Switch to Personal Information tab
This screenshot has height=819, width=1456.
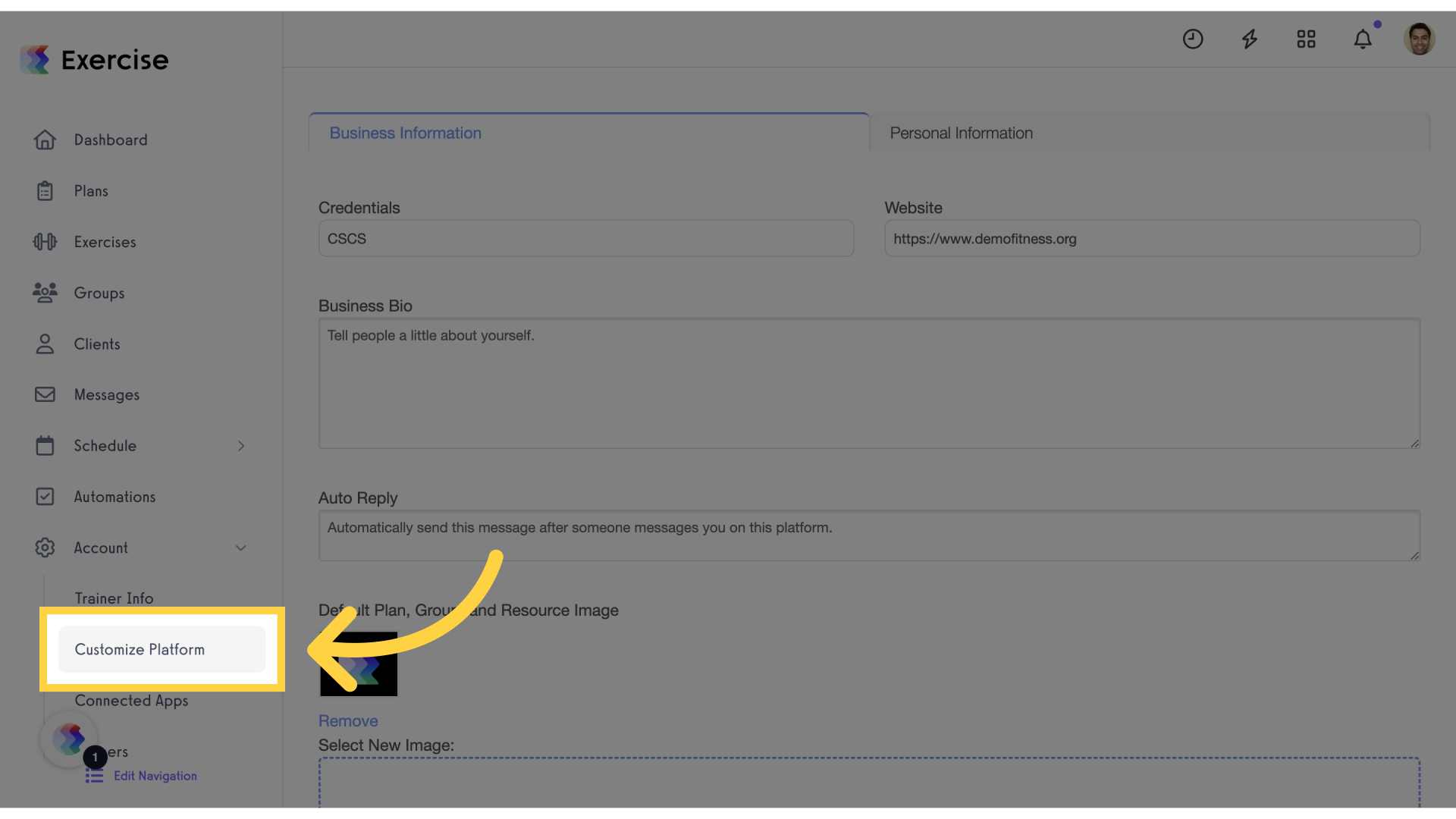point(1150,133)
